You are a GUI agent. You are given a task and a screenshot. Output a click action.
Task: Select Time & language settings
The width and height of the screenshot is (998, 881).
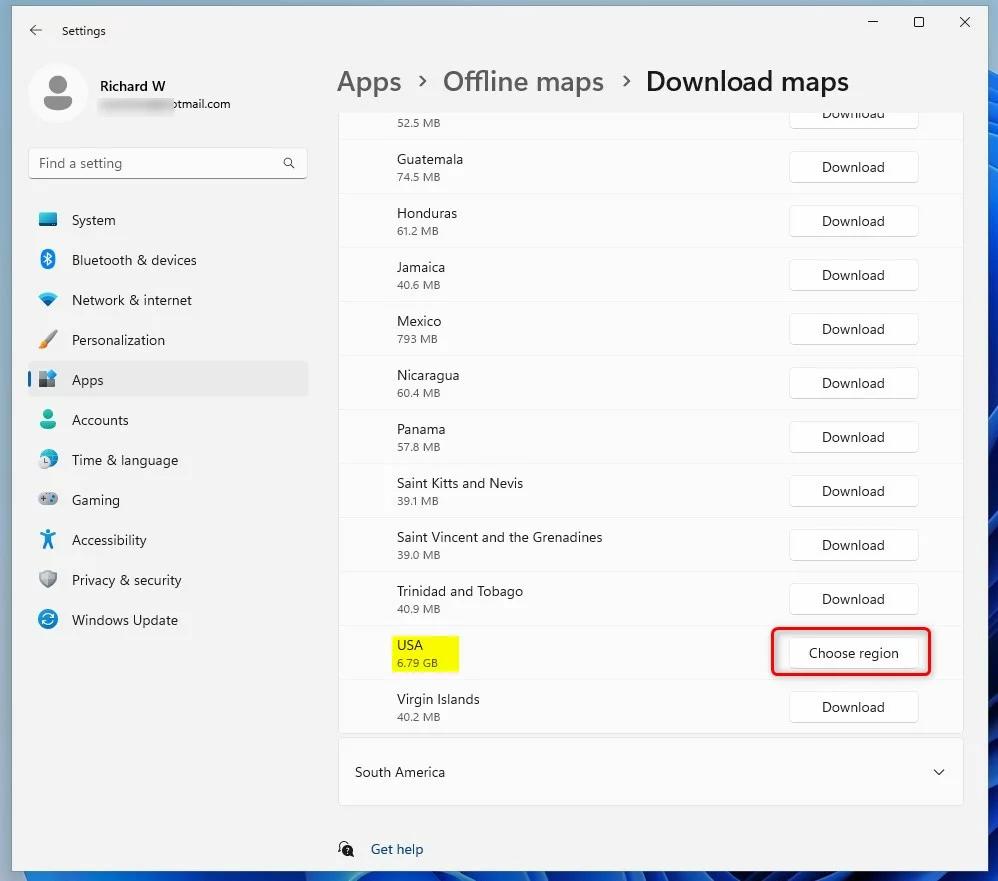(124, 460)
